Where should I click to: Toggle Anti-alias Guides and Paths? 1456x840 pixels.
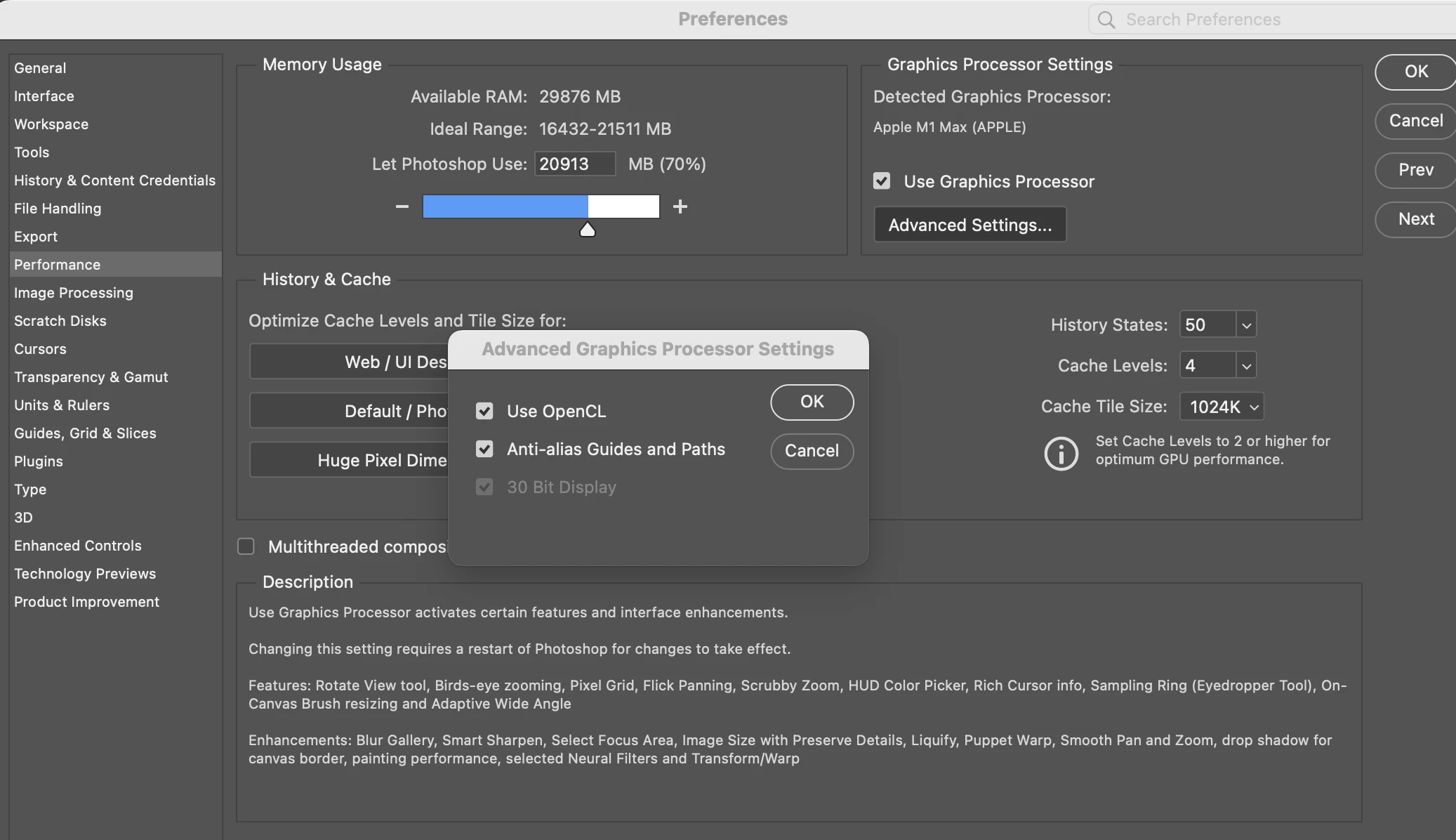coord(484,449)
